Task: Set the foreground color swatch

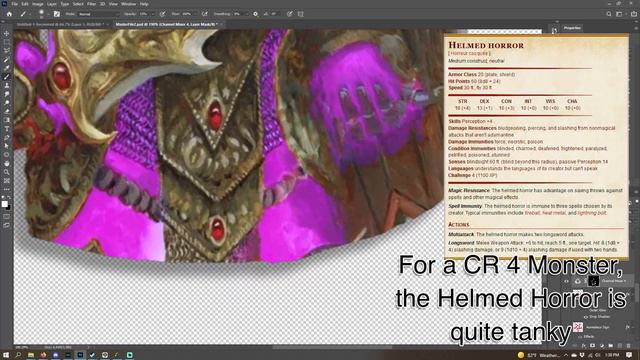Action: (x=4, y=204)
